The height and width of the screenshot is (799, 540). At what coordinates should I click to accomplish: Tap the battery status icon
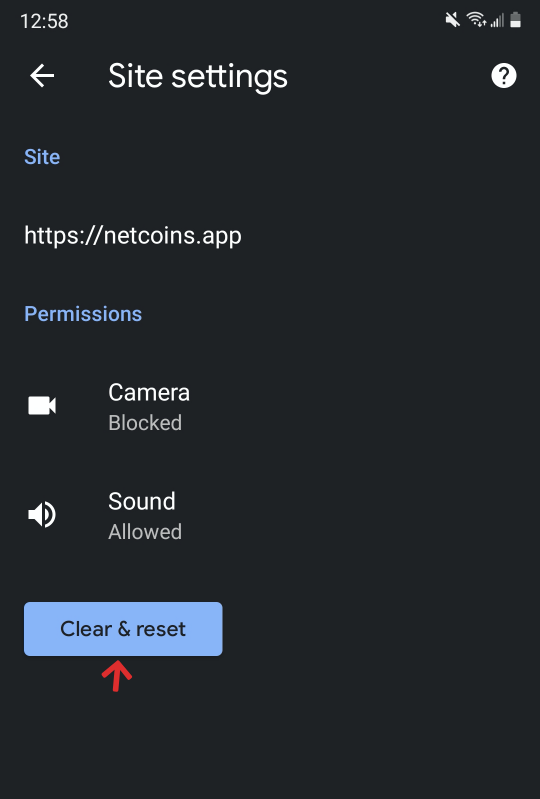click(x=515, y=20)
